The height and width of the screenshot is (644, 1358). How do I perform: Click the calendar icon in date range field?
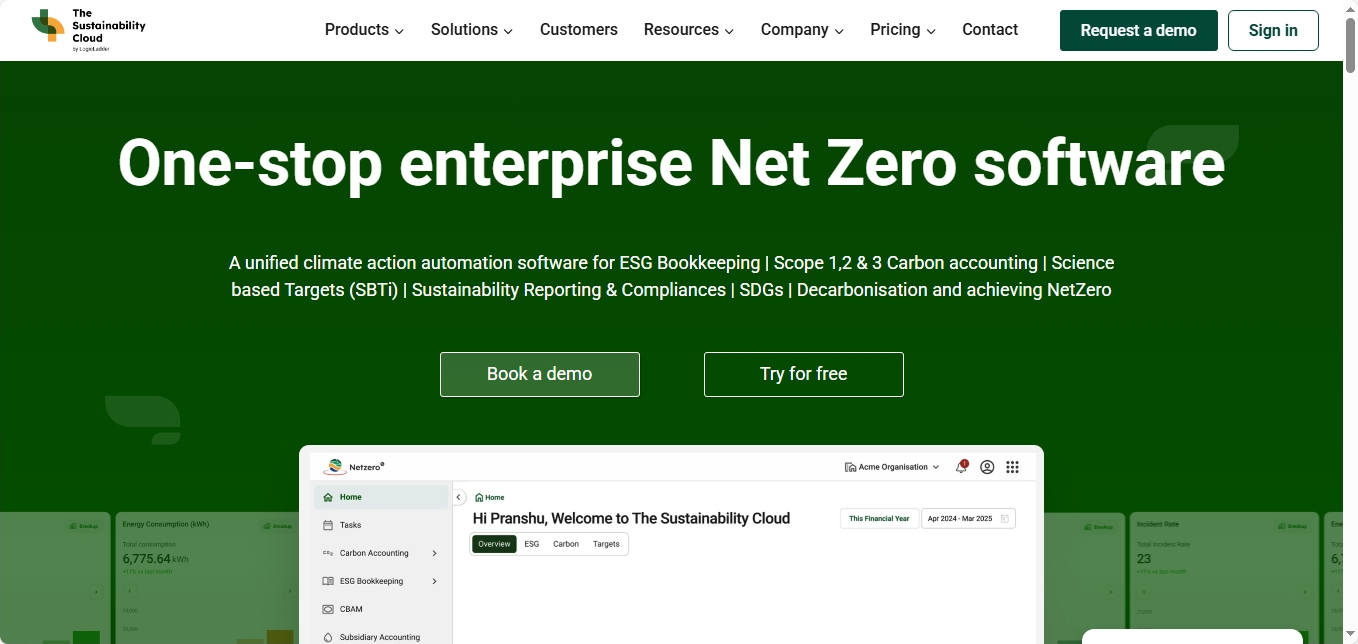pos(1005,518)
